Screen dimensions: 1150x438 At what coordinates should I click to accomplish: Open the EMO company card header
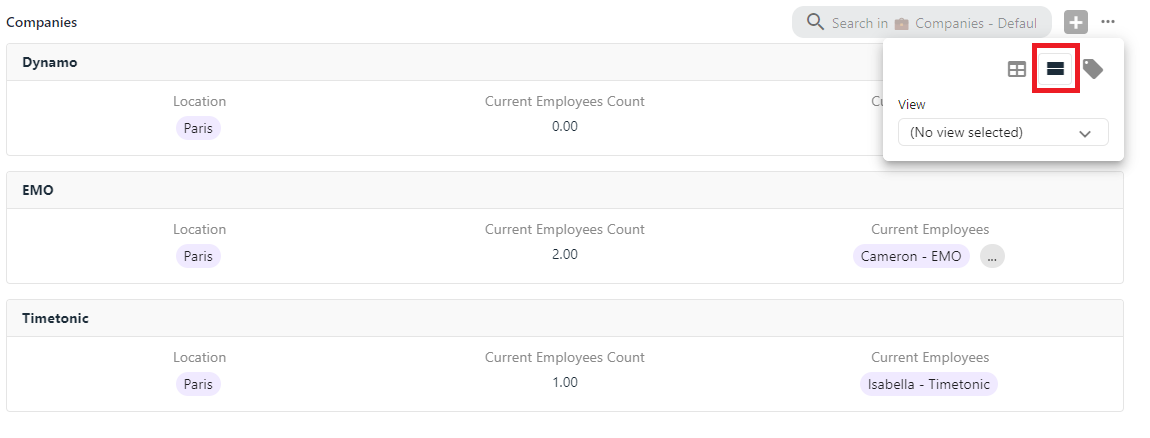pos(565,191)
